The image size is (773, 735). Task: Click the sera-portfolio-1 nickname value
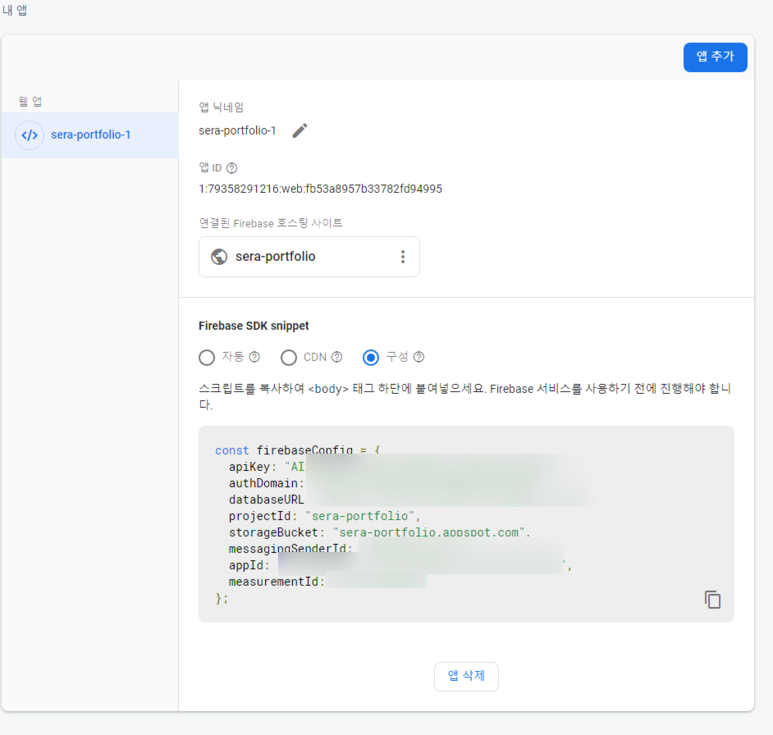(x=237, y=131)
